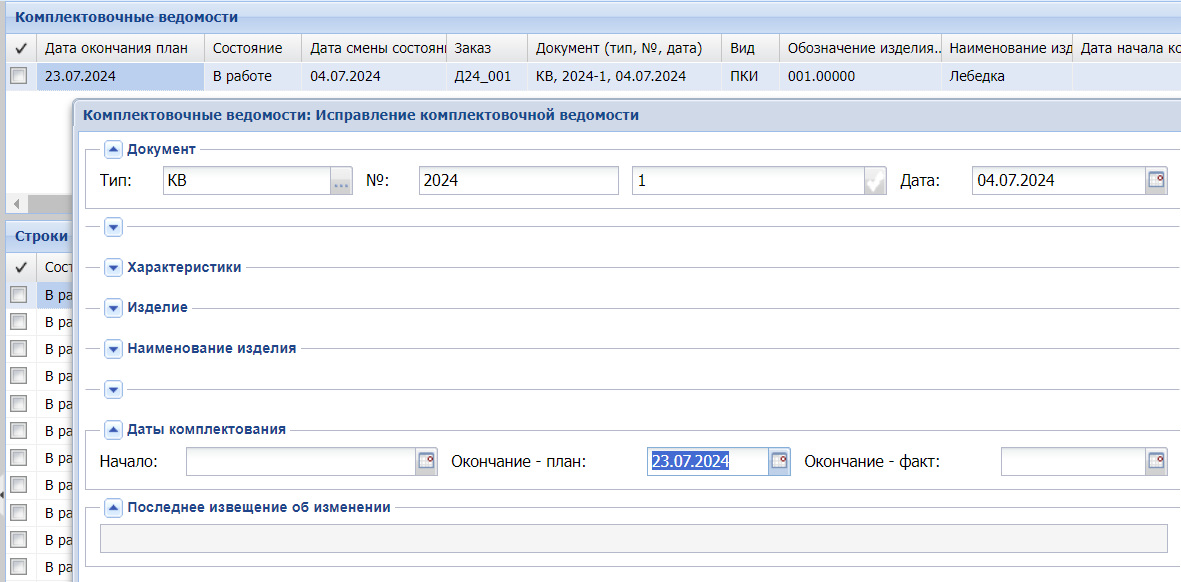Expand the Характеристики section
Viewport: 1181px width, 582px height.
(x=113, y=268)
